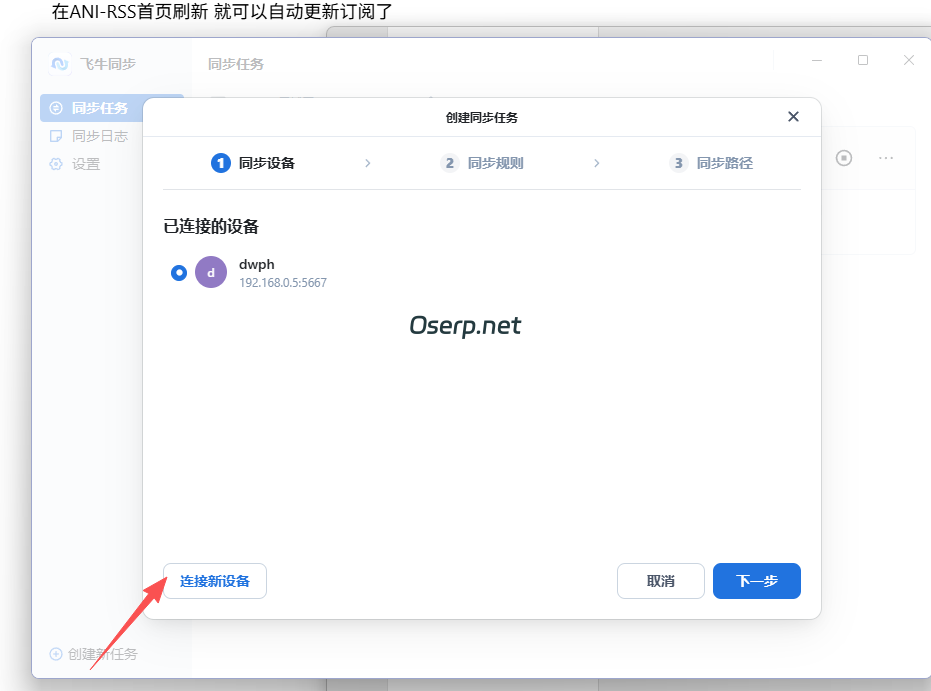Click the circular stop icon on the task card

click(x=843, y=157)
